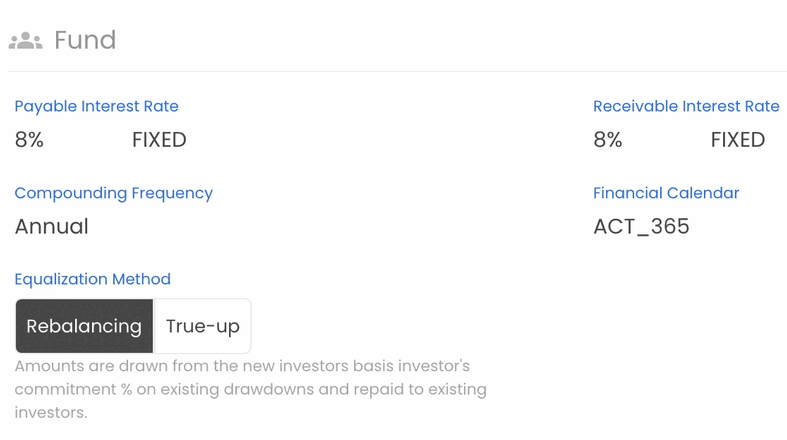Viewport: 787px width, 440px height.
Task: Click the receivable FIXED rate type
Action: (x=738, y=140)
